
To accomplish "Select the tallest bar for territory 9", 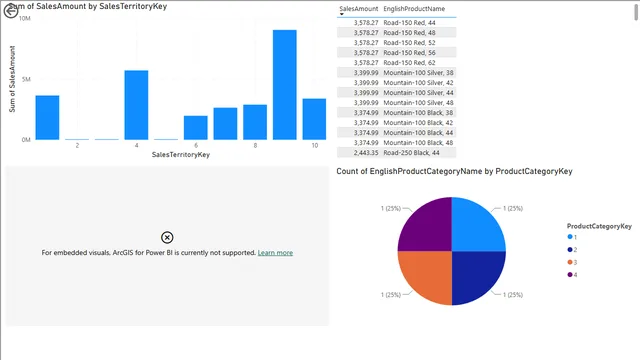I will pos(284,85).
